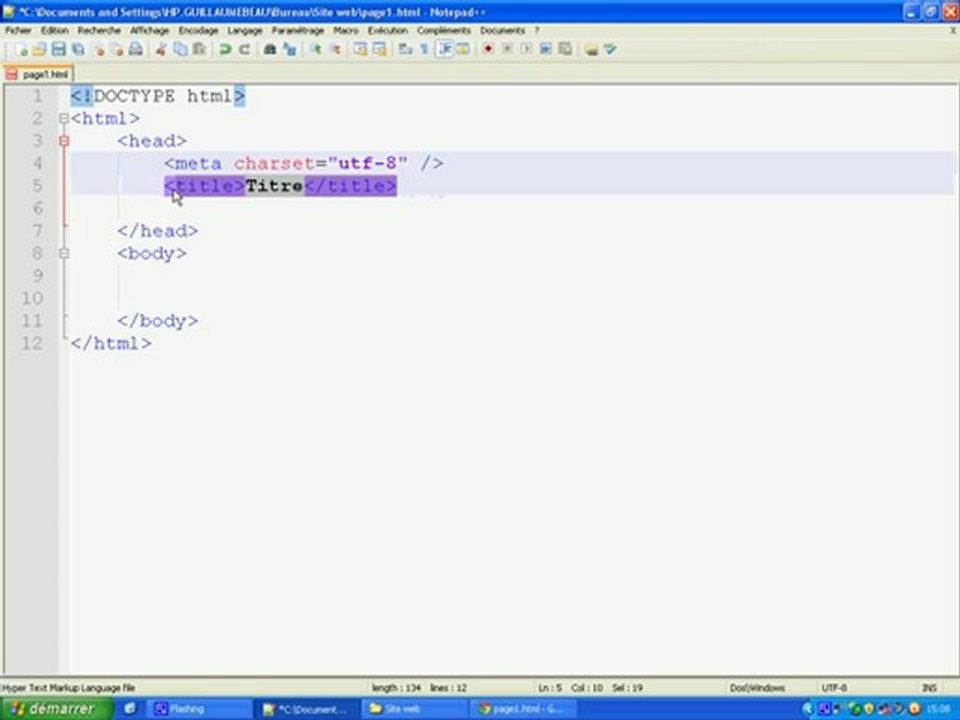Click the length : 134 status text

pos(396,688)
